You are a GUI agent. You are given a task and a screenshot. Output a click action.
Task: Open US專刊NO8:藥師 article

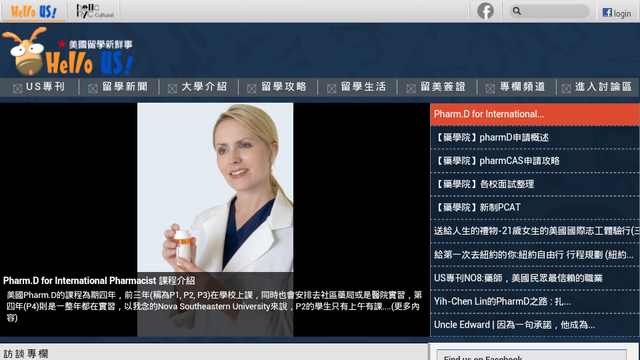pyautogui.click(x=534, y=278)
